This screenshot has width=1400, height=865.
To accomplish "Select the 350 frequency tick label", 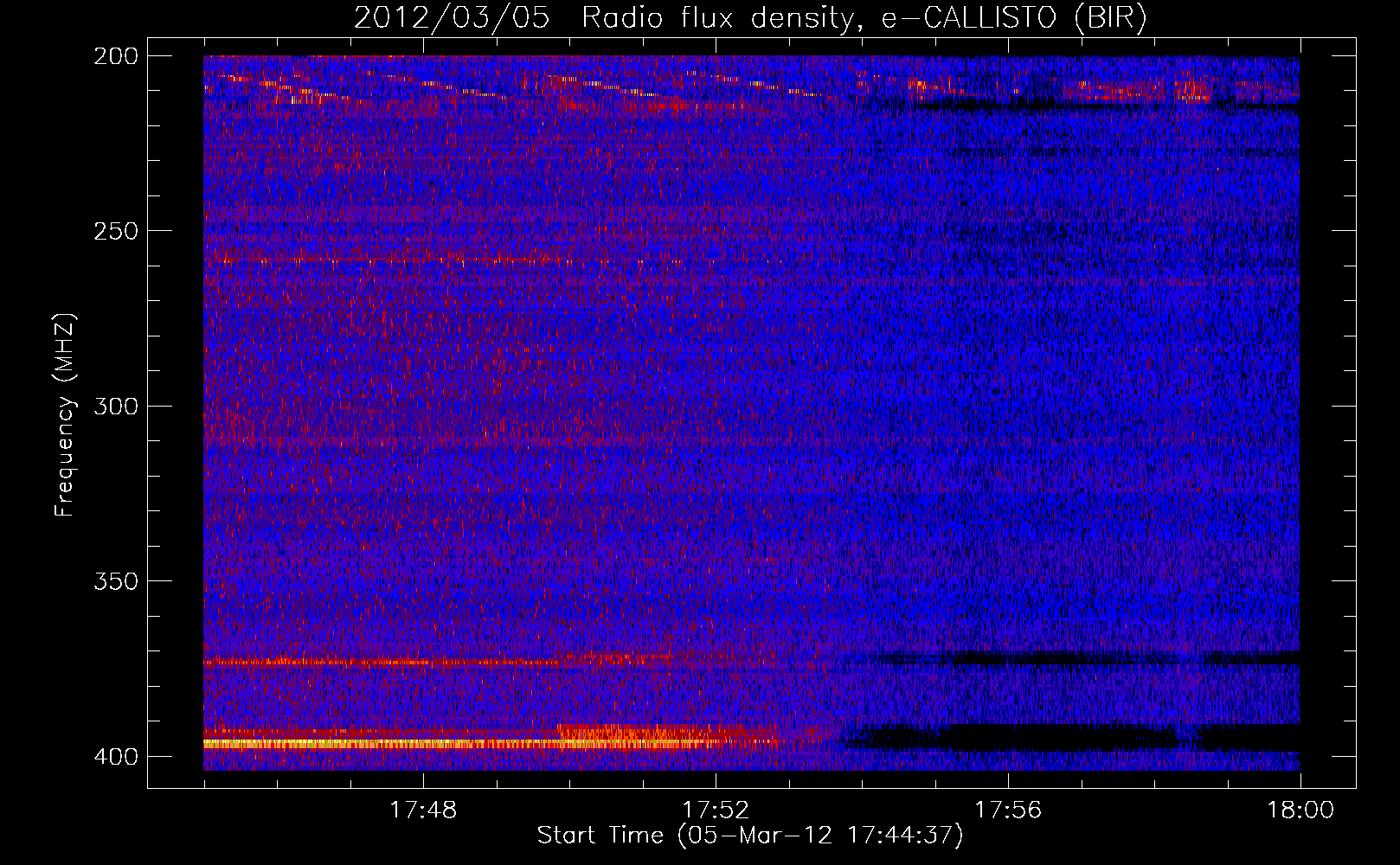I will coord(115,581).
